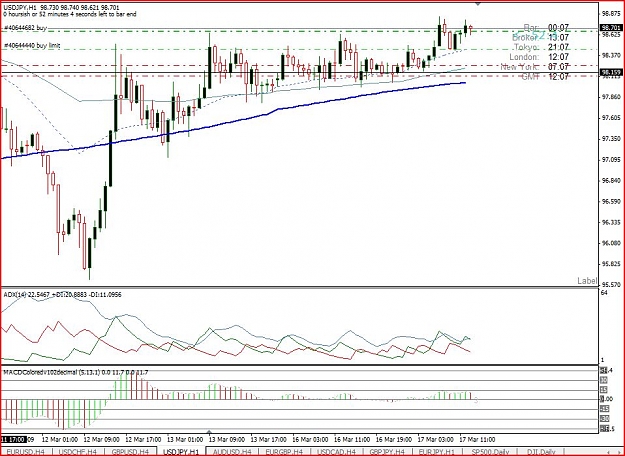
Task: Click the 98.875 price axis value
Action: click(611, 14)
